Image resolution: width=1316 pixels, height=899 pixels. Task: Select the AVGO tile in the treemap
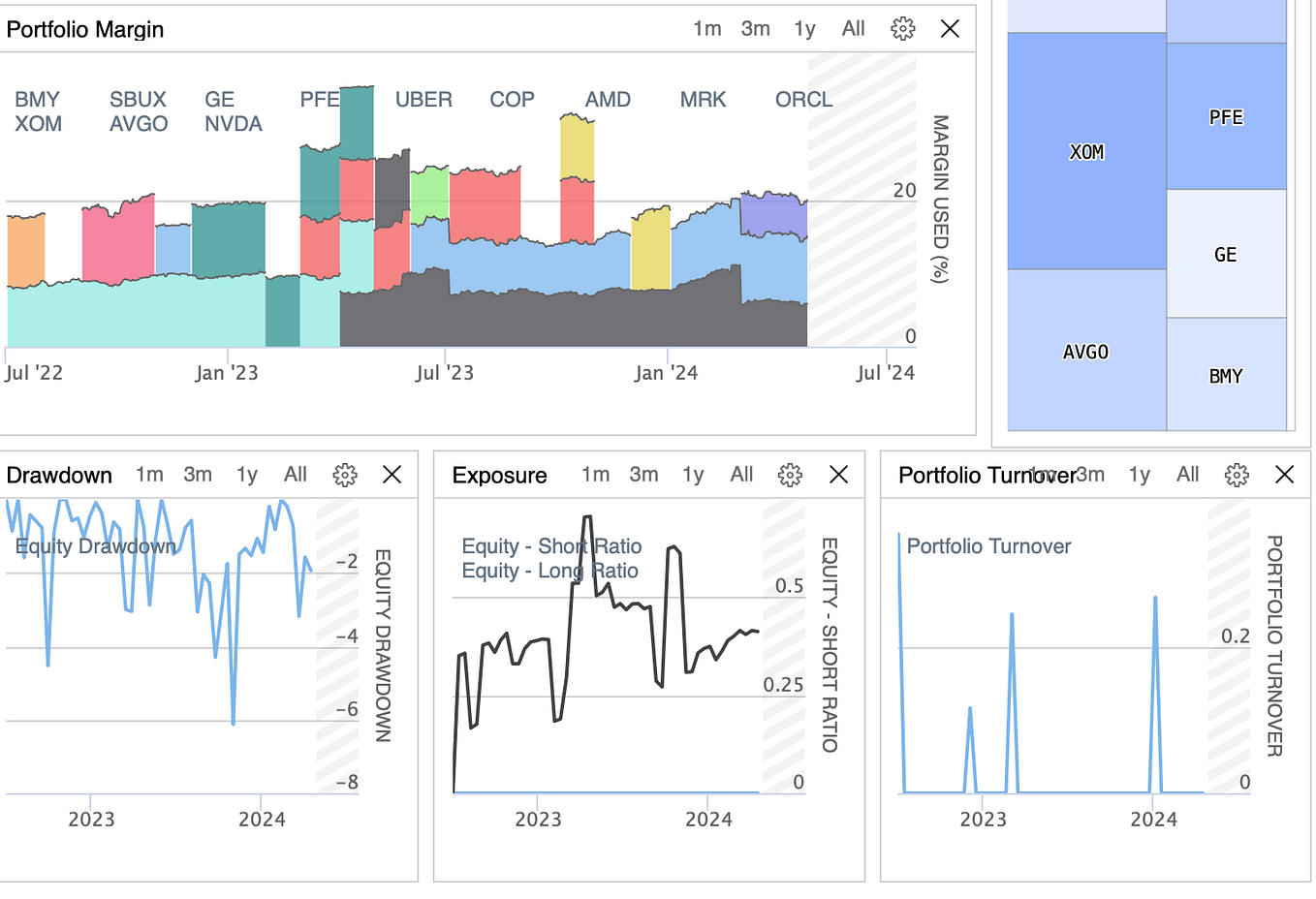pyautogui.click(x=1085, y=352)
